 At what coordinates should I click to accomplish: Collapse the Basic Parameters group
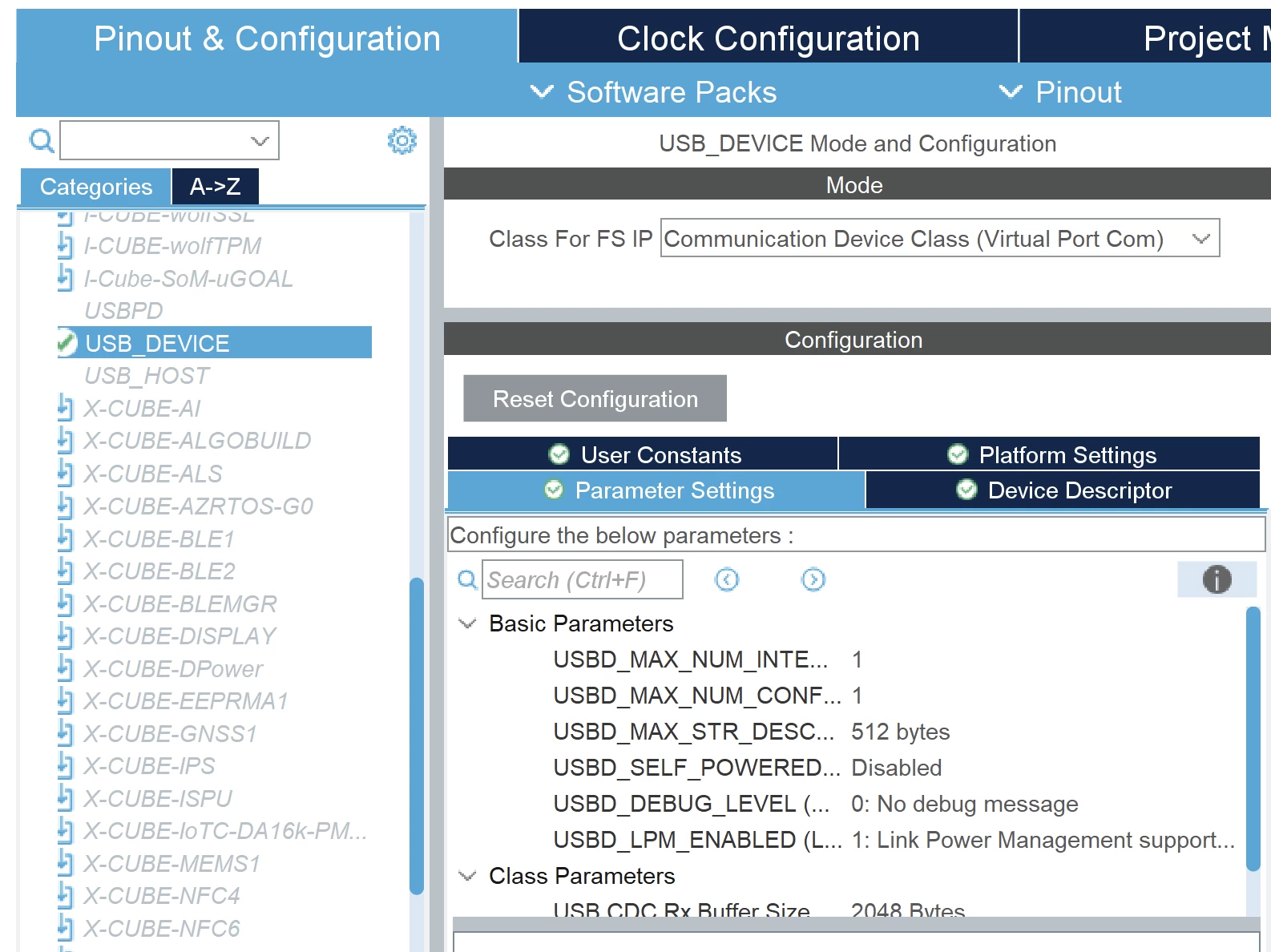coord(466,623)
